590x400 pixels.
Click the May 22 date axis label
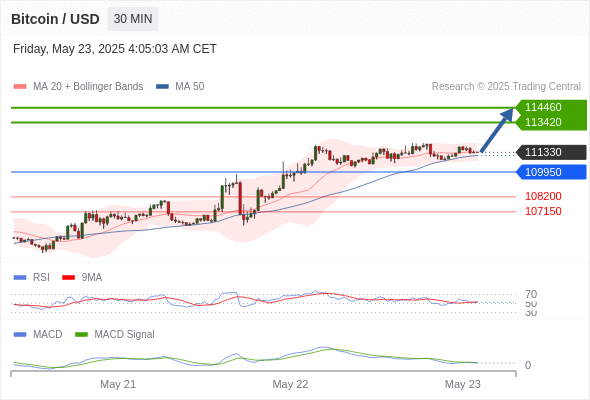point(290,384)
